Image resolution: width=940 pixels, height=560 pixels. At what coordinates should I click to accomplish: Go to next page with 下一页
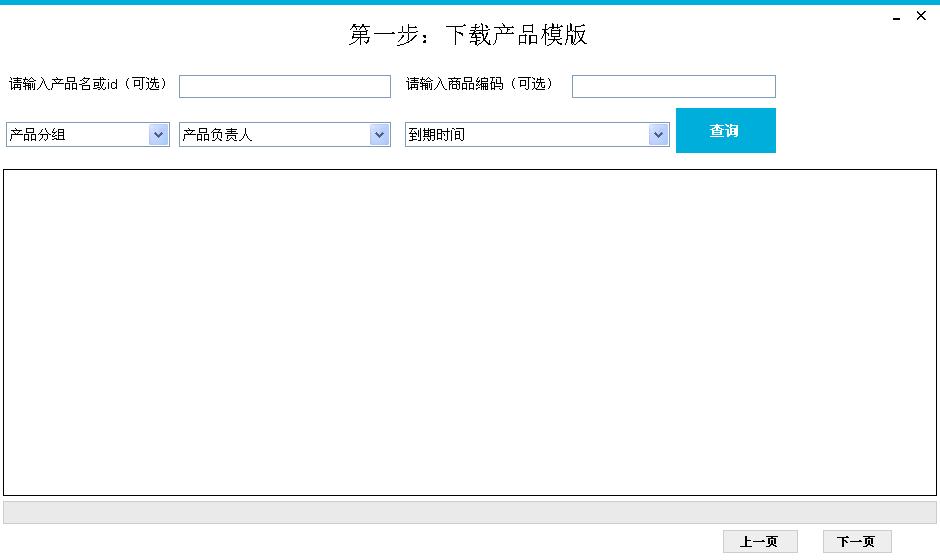coord(856,542)
